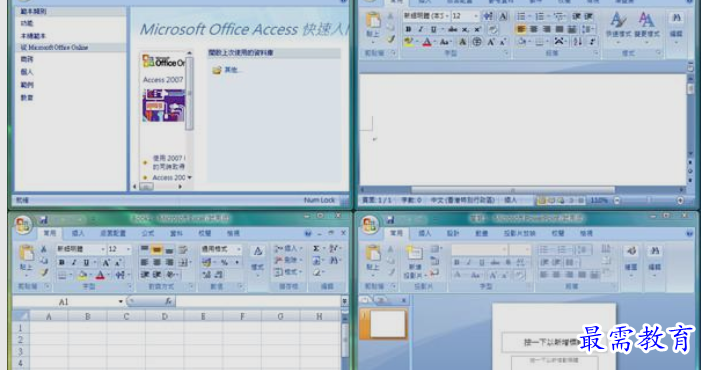This screenshot has width=701, height=370.
Task: Select 本機範本 in Access template list
Action: (x=34, y=35)
